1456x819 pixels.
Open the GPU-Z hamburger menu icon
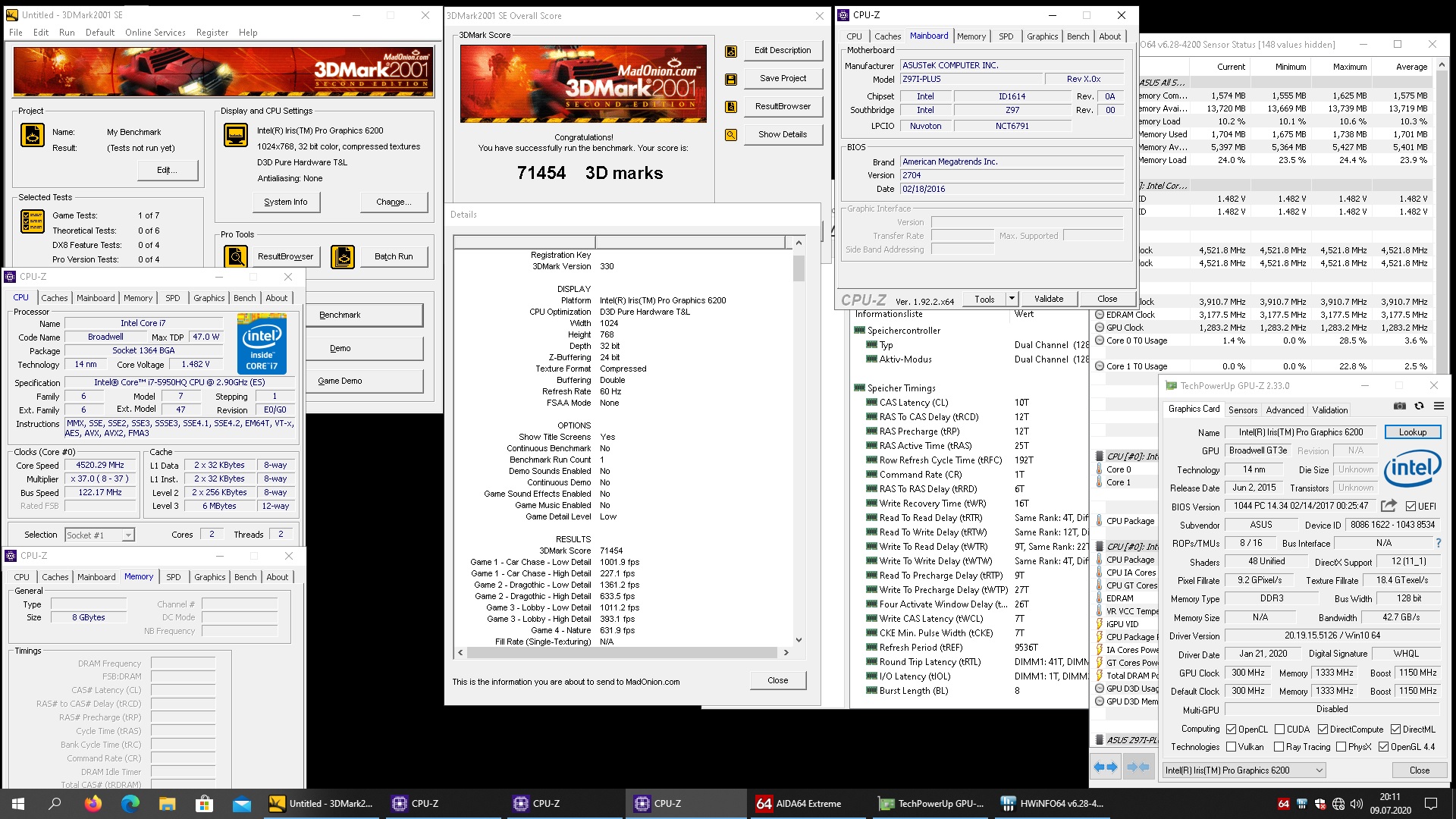(1439, 406)
